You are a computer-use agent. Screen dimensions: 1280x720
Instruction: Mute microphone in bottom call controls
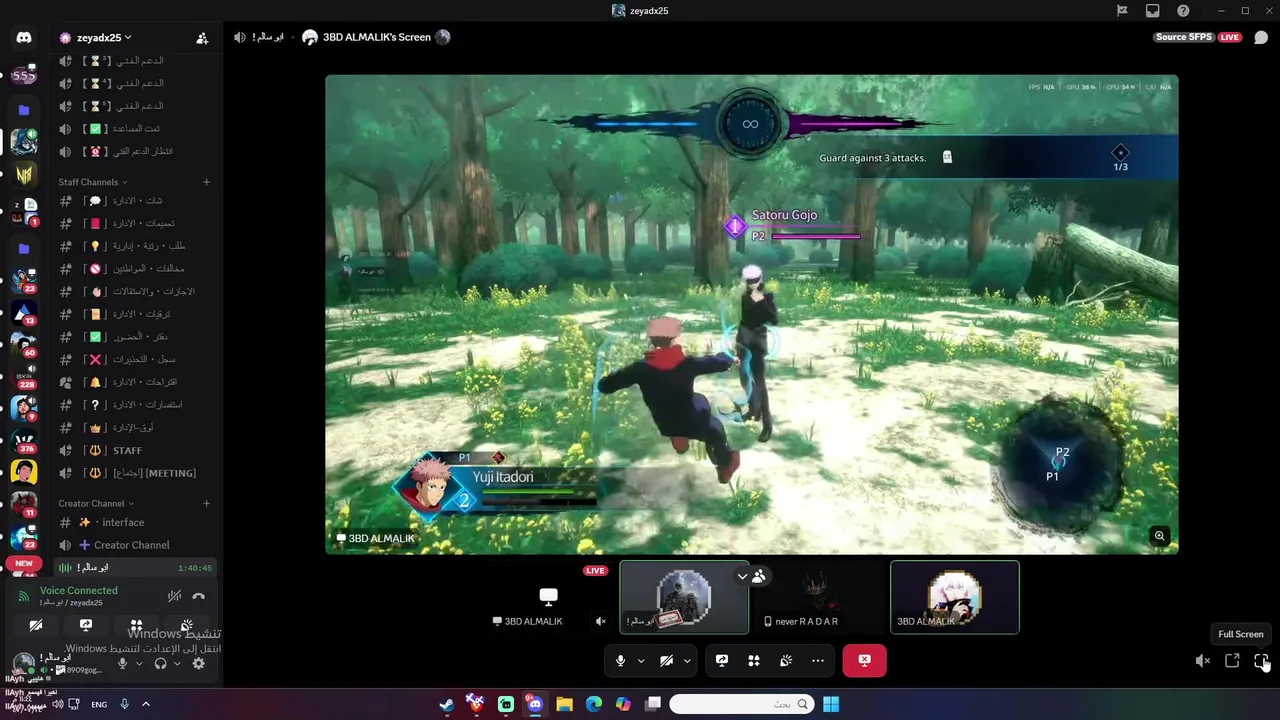621,660
